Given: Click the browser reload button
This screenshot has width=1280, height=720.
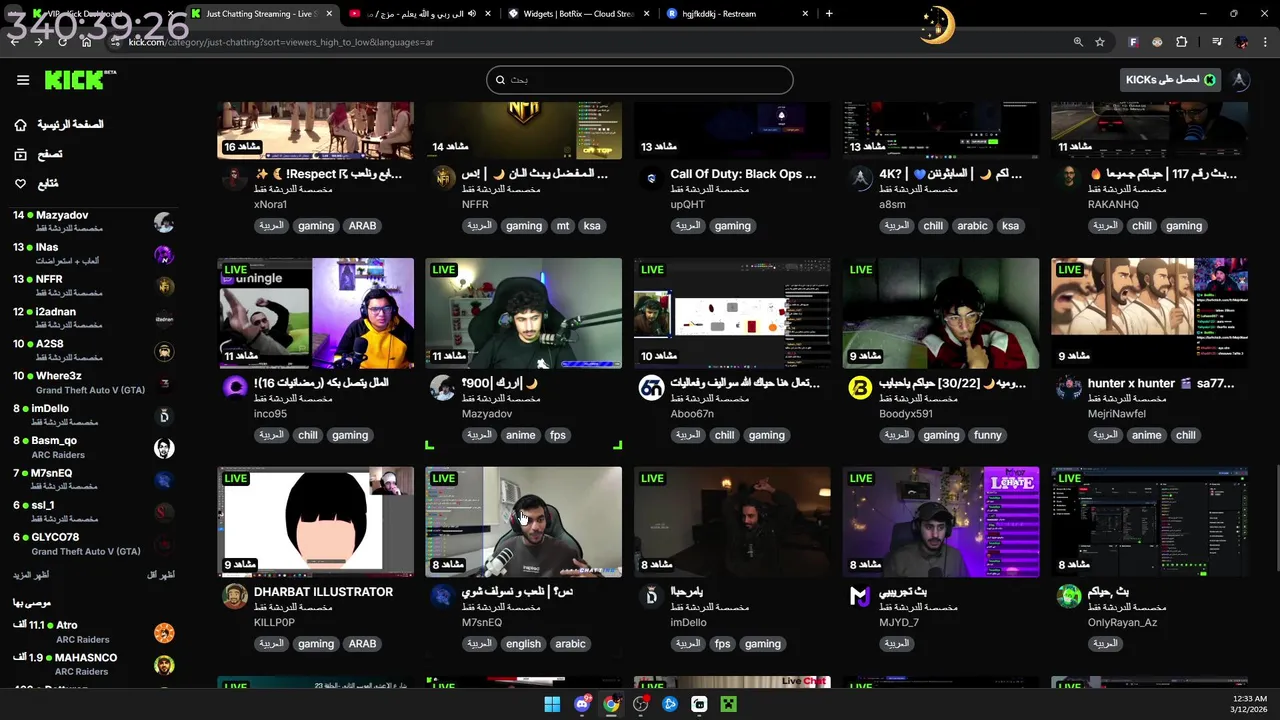Looking at the screenshot, I should pos(62,42).
